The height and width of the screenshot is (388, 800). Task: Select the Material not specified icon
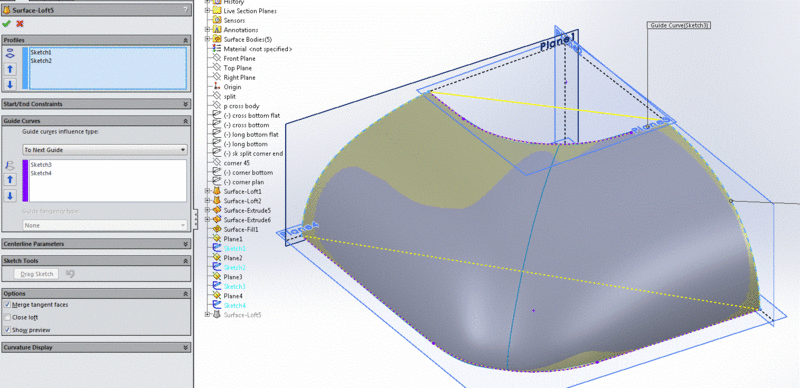[x=216, y=49]
